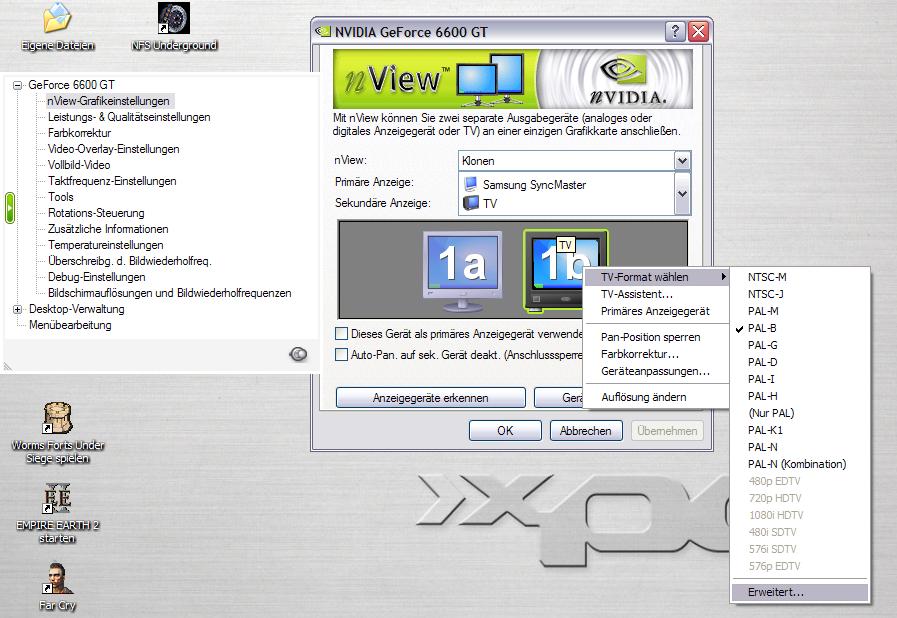
Task: Select Primäres Anzeigegerät menu entry
Action: point(656,311)
